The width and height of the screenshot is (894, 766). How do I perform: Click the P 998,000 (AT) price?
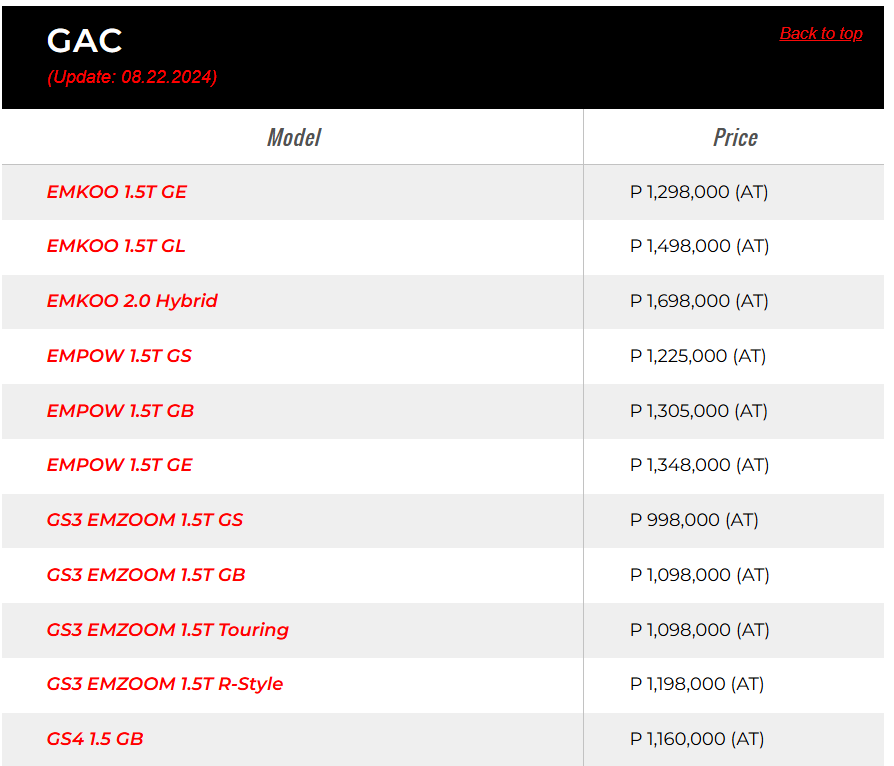(694, 520)
